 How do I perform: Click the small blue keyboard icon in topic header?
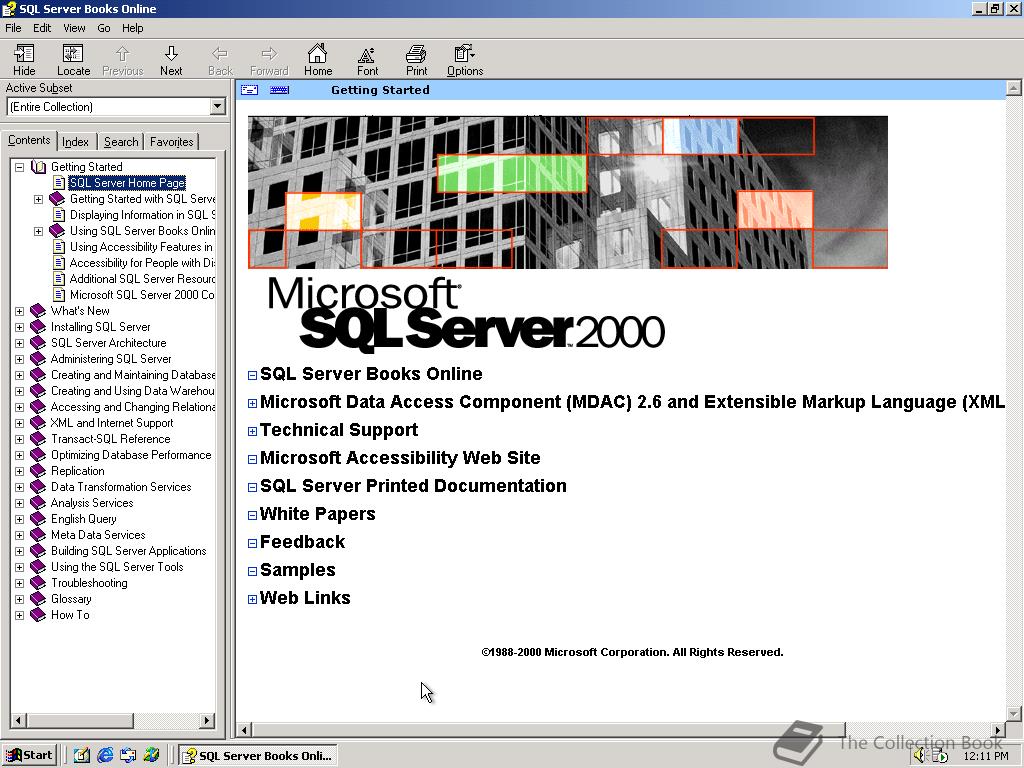[x=280, y=90]
